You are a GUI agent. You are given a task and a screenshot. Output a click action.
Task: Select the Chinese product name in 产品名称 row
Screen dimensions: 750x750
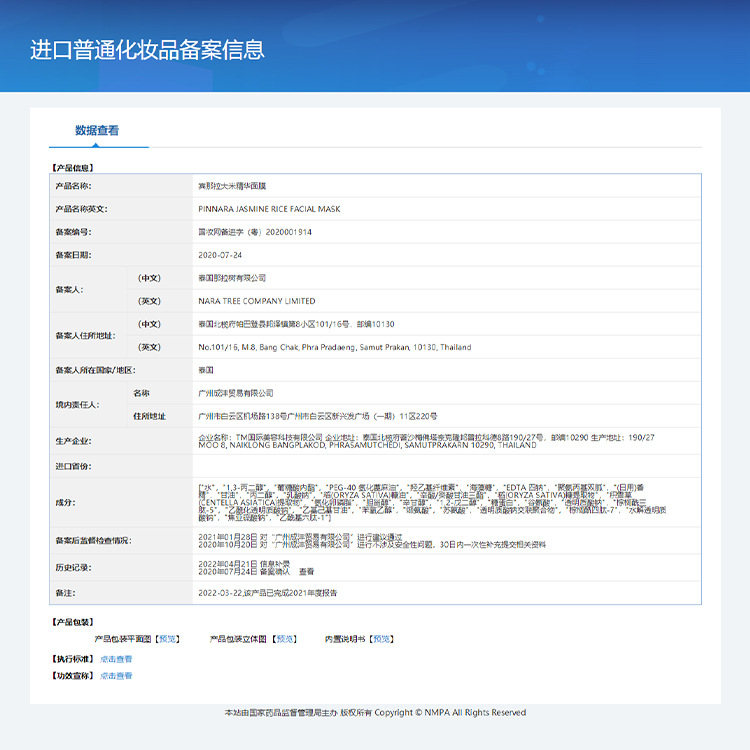232,186
